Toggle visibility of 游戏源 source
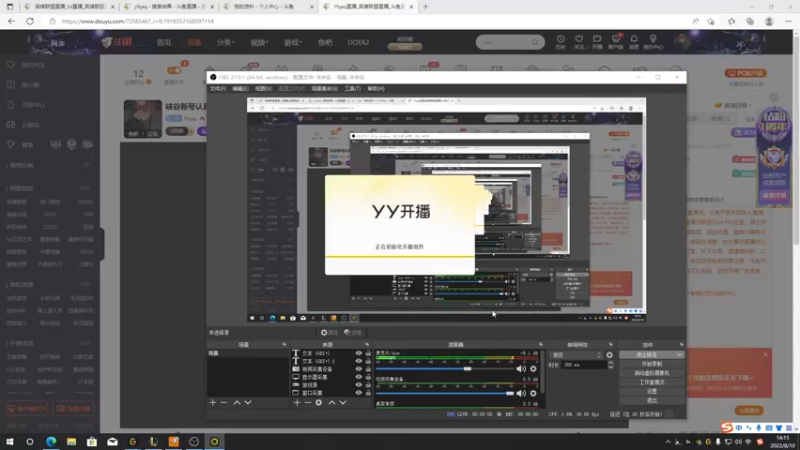800x450 pixels. click(x=359, y=385)
